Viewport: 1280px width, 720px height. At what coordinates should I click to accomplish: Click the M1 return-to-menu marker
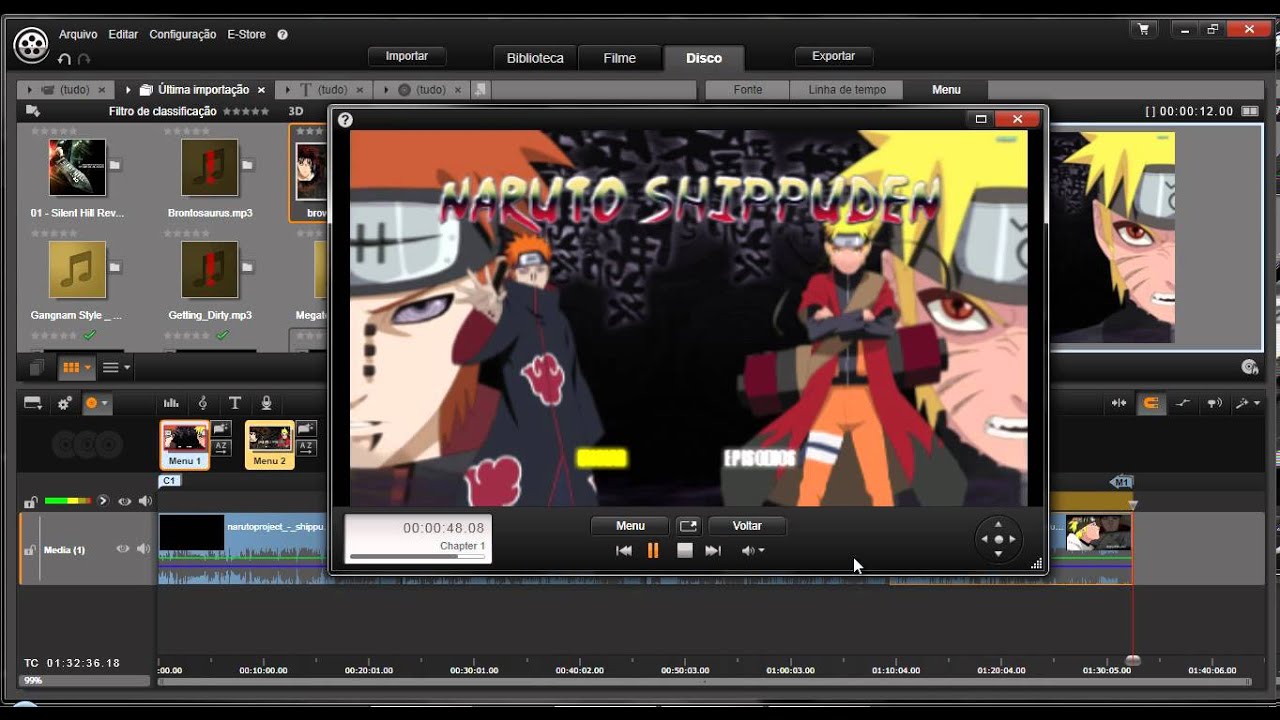coord(1121,482)
